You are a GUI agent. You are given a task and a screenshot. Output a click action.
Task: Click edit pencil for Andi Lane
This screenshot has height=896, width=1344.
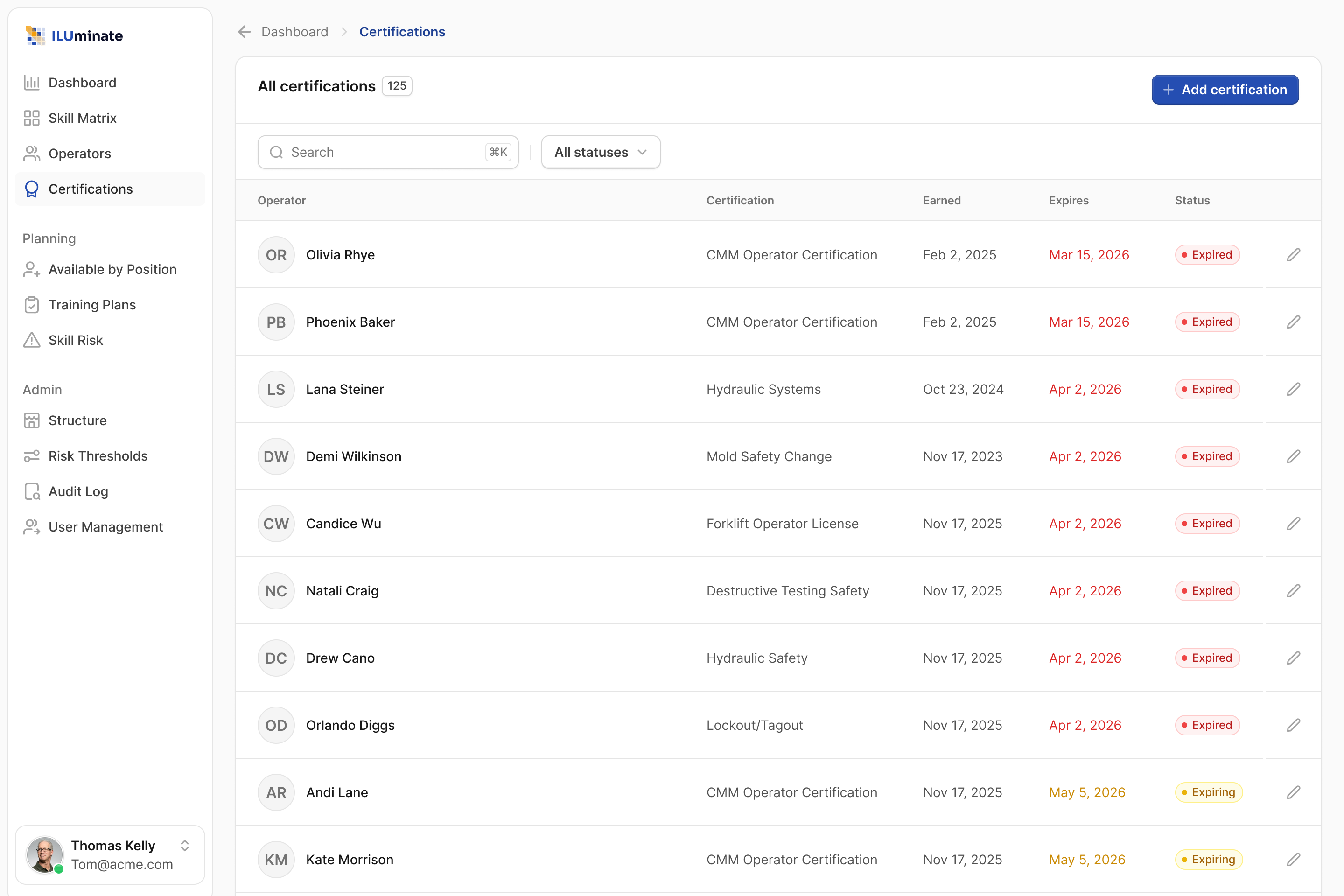(1294, 792)
